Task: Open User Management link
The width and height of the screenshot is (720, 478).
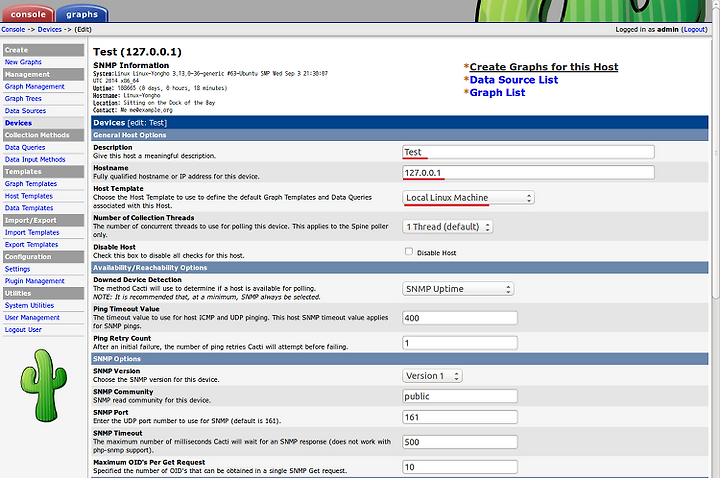Action: click(x=32, y=318)
